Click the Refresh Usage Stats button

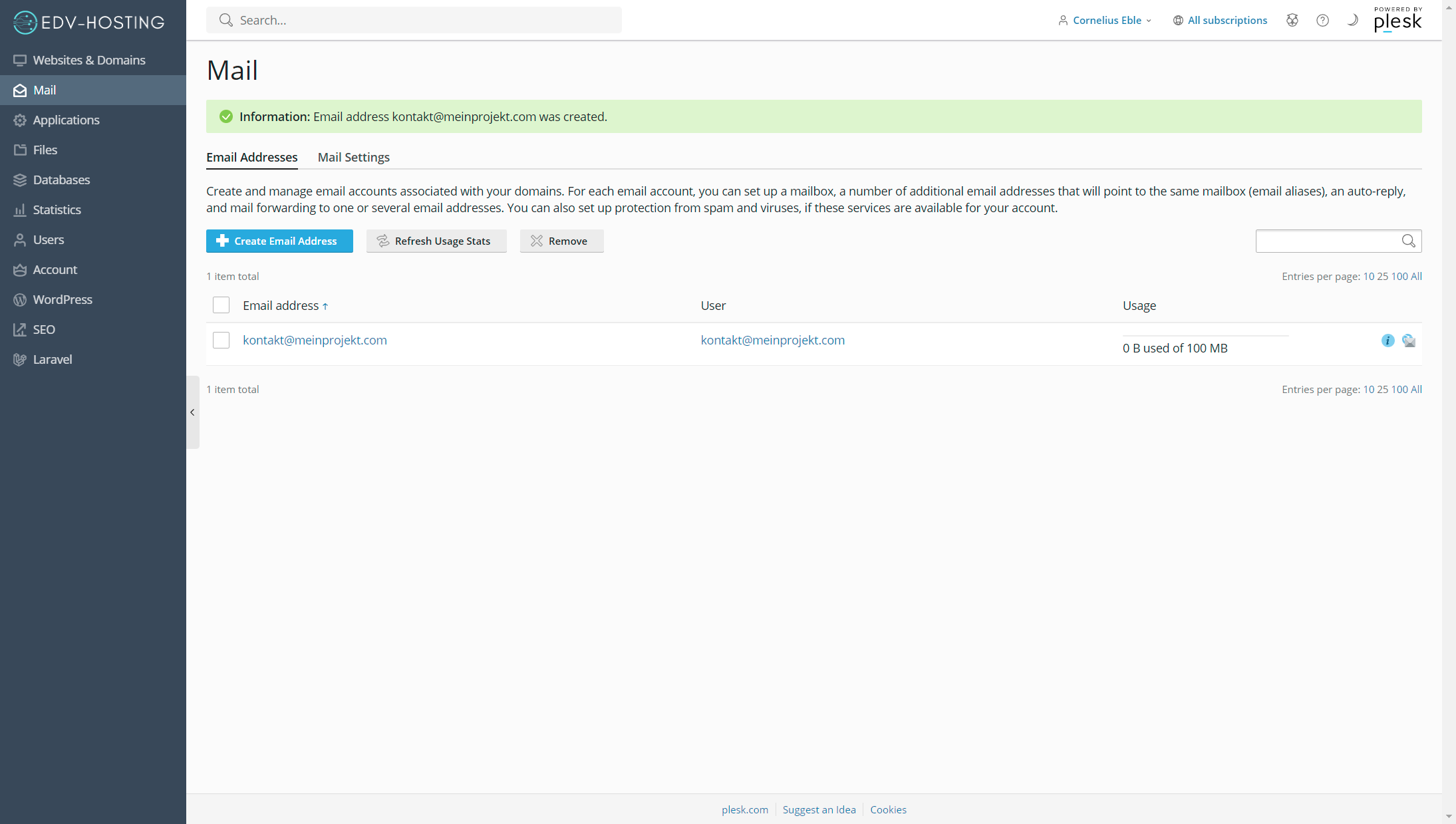tap(436, 241)
